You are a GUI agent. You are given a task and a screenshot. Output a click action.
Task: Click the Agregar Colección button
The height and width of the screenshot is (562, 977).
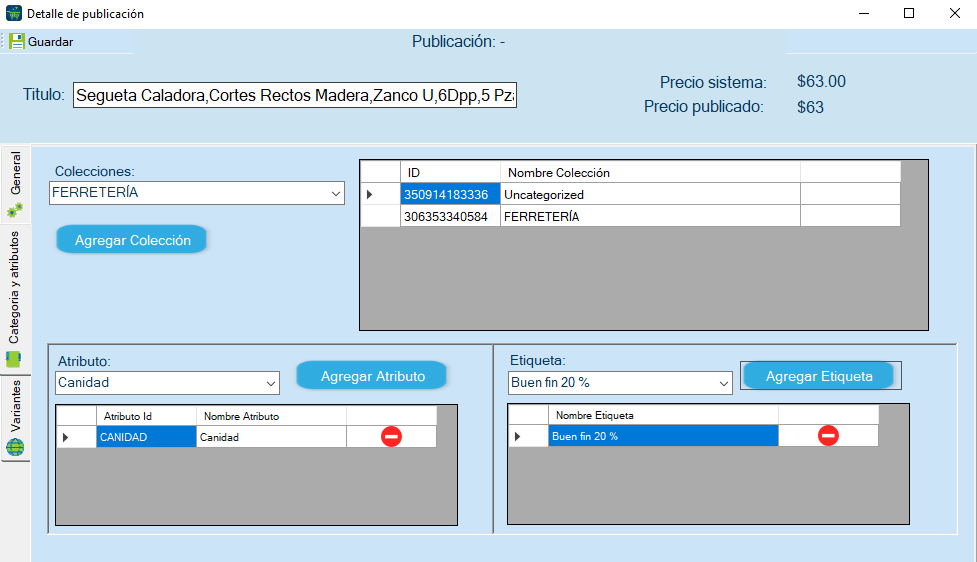131,240
